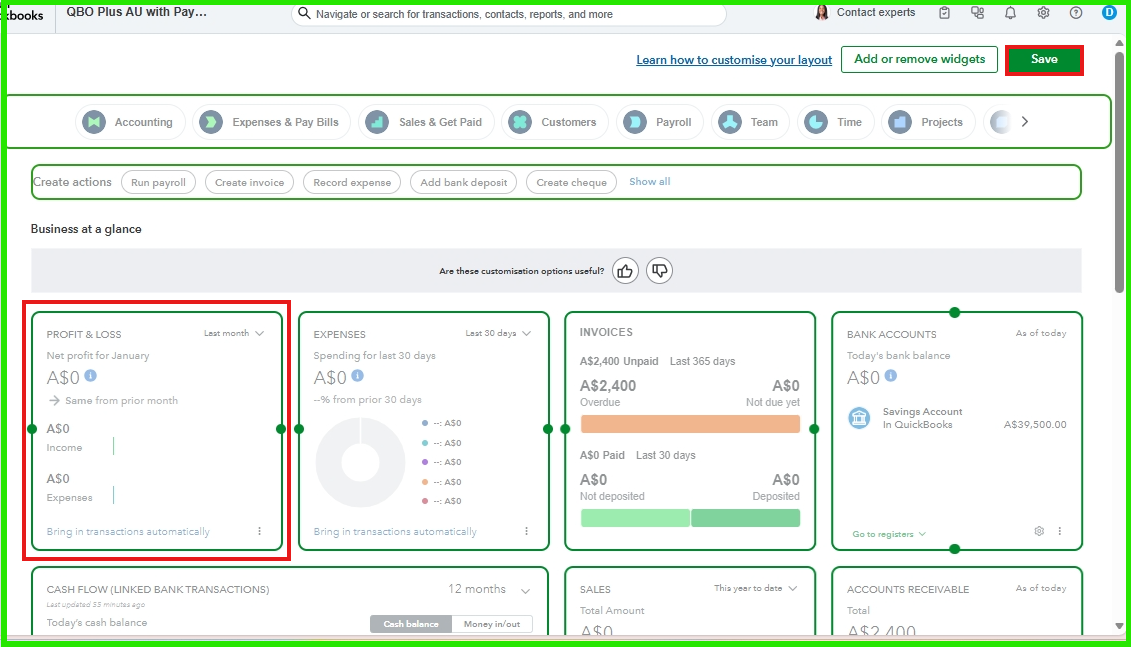Click the thumbs up feedback icon
Image resolution: width=1131 pixels, height=647 pixels.
click(625, 271)
